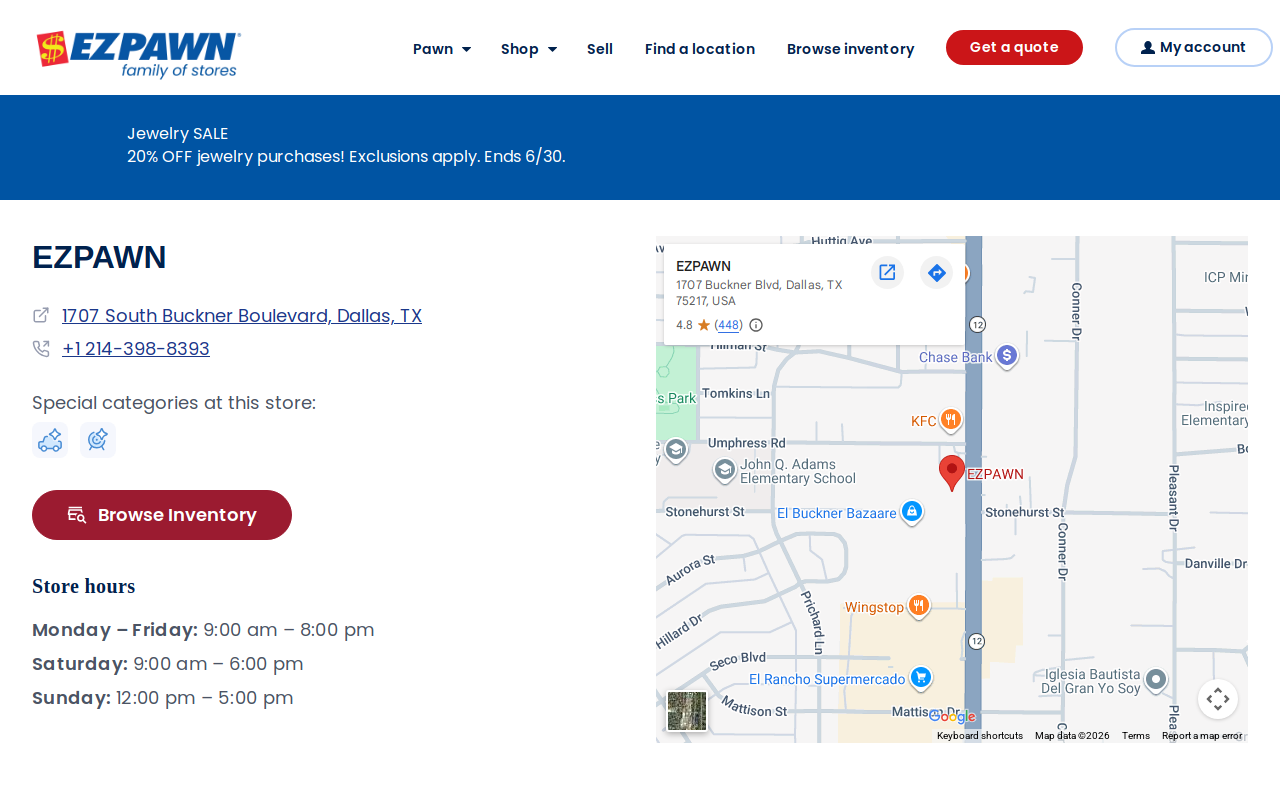1280x800 pixels.
Task: Click the EZPAWN family of stores logo
Action: pyautogui.click(x=139, y=54)
